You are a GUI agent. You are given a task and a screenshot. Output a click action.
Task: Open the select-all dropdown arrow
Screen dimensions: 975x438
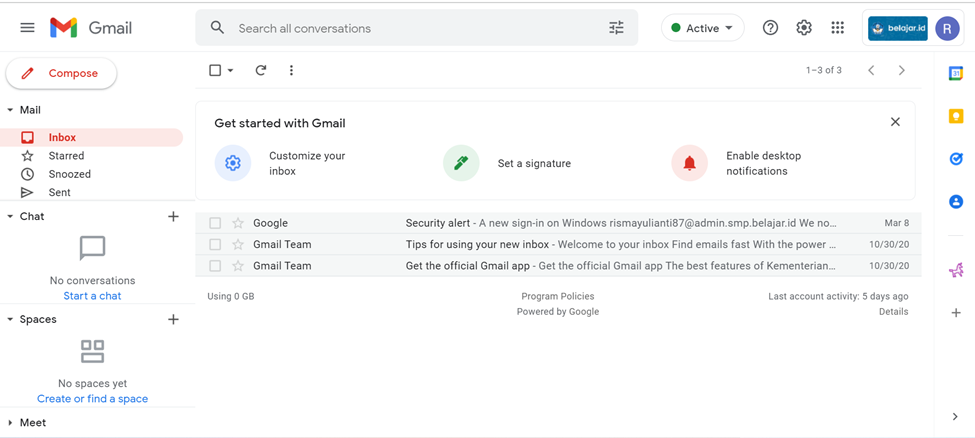pyautogui.click(x=231, y=71)
